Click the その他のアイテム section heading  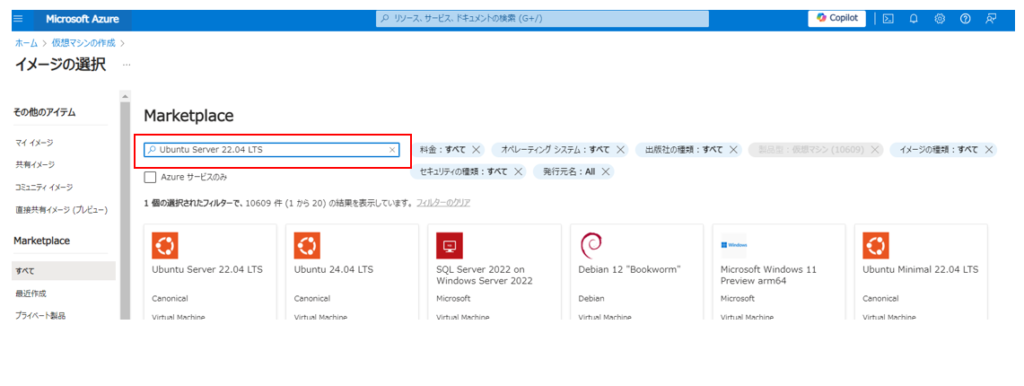click(x=44, y=112)
